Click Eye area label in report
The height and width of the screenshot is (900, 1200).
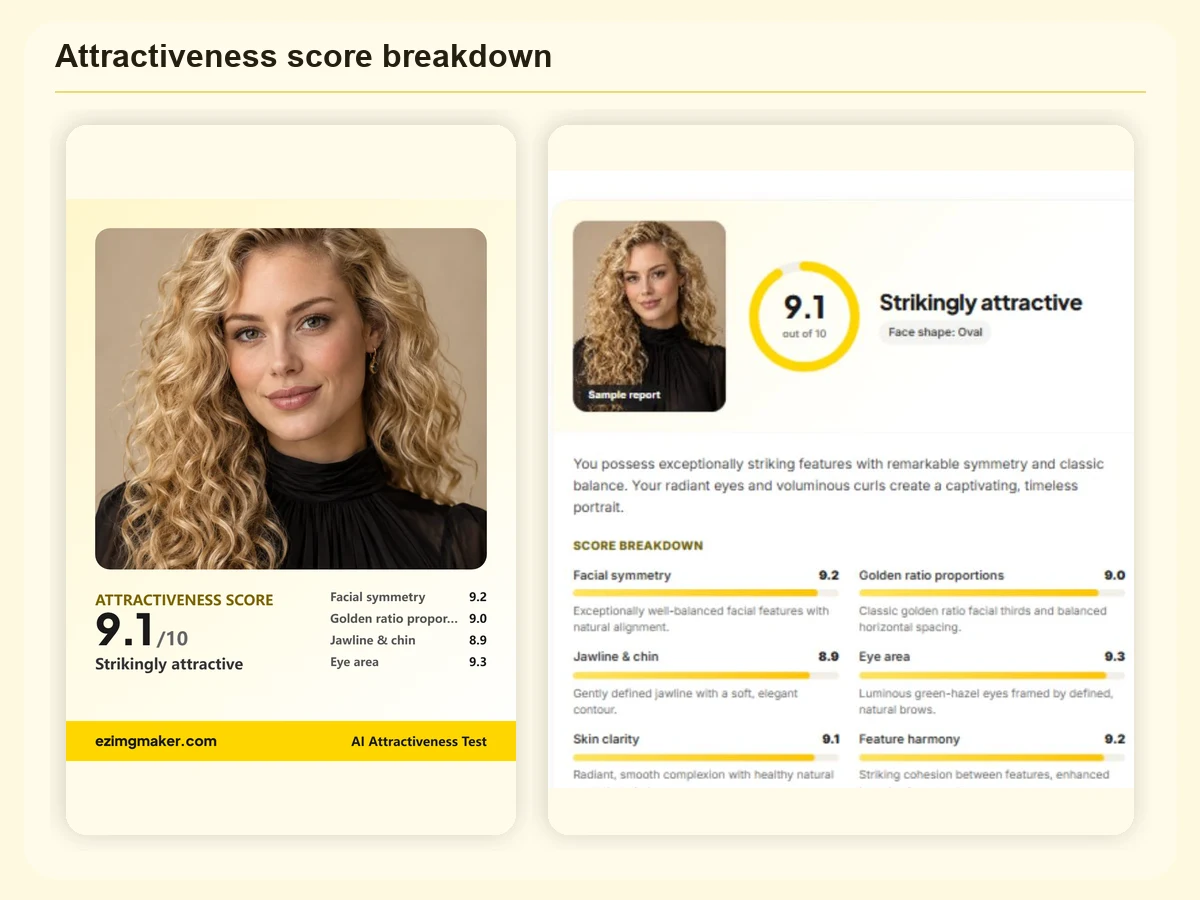point(884,657)
